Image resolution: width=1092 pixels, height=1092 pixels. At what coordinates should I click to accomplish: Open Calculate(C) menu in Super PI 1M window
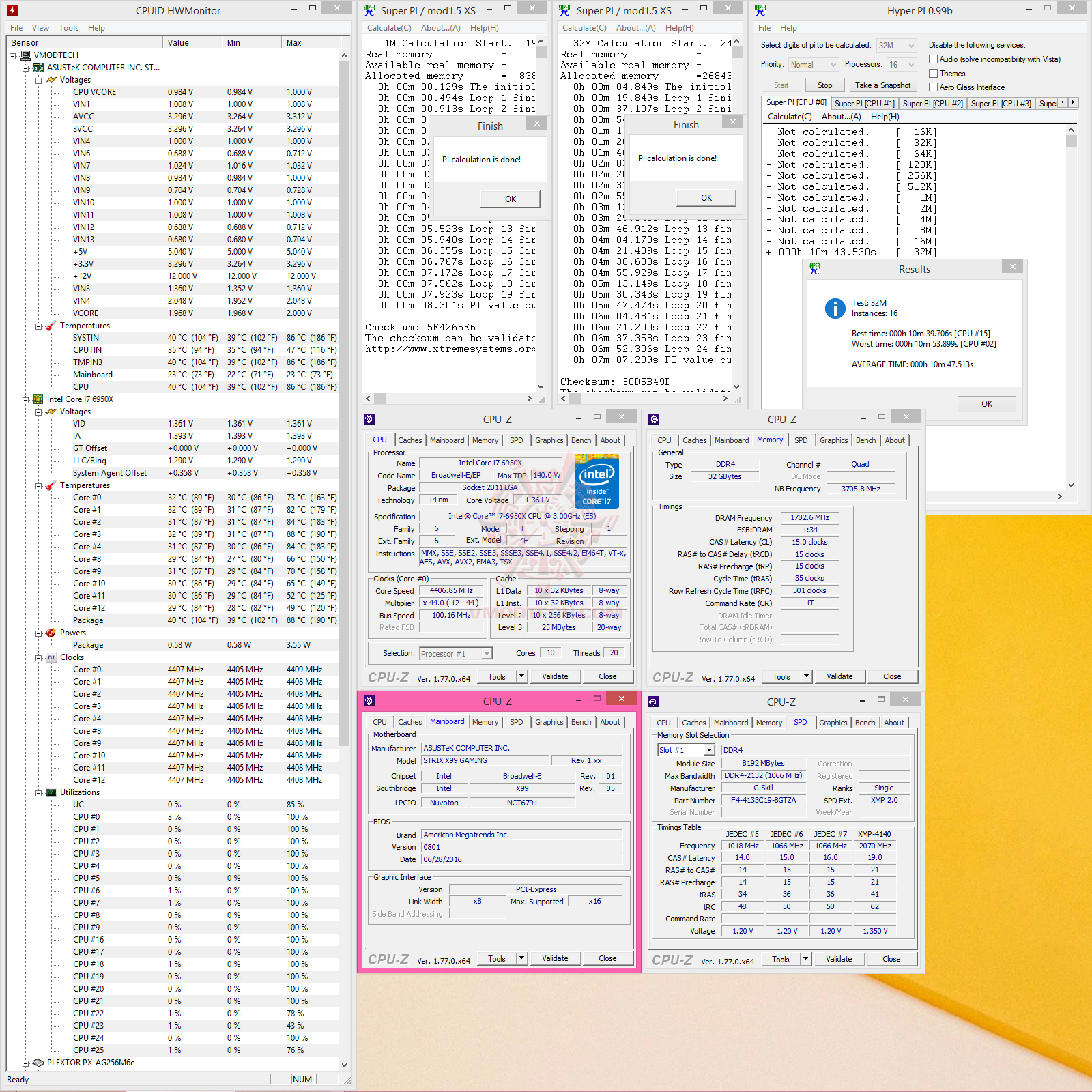(389, 28)
